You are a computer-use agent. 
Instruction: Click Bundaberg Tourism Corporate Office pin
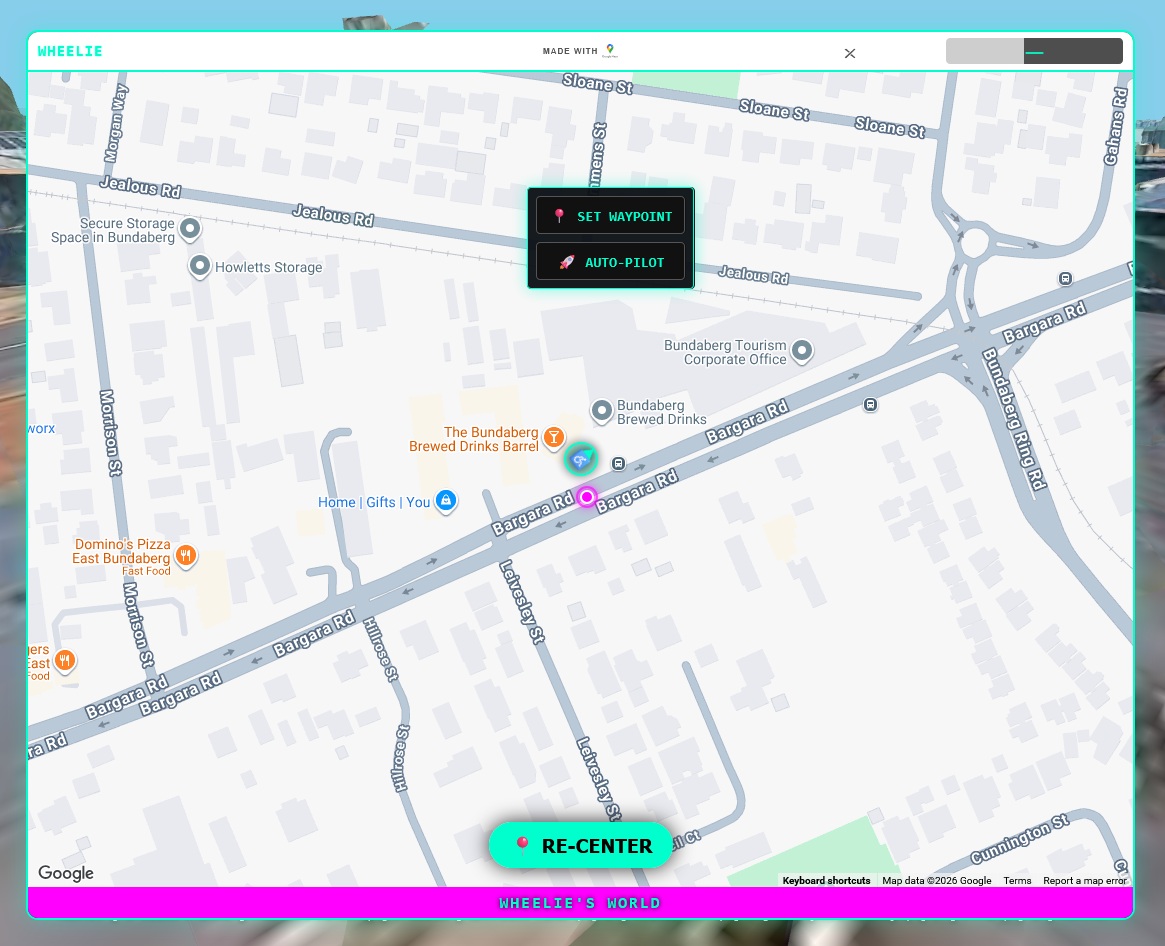802,351
